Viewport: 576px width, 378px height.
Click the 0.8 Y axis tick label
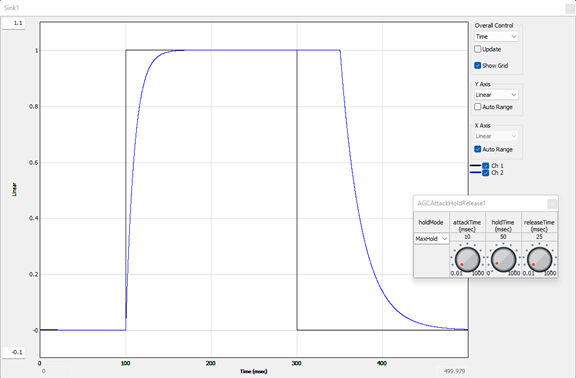(33, 107)
